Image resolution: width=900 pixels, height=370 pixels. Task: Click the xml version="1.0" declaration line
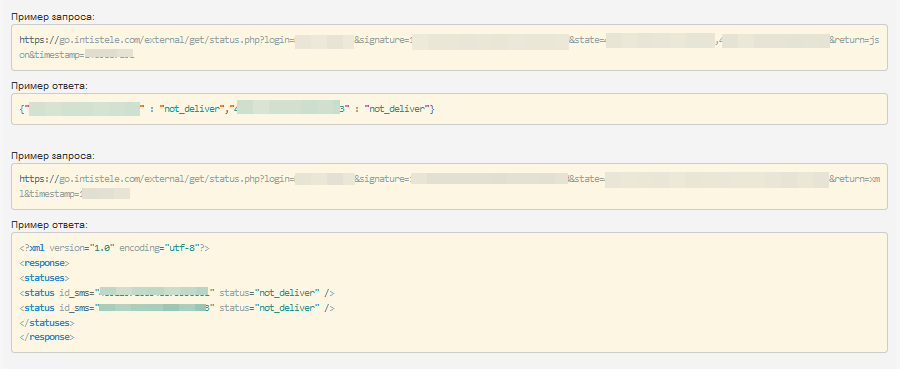pos(115,248)
